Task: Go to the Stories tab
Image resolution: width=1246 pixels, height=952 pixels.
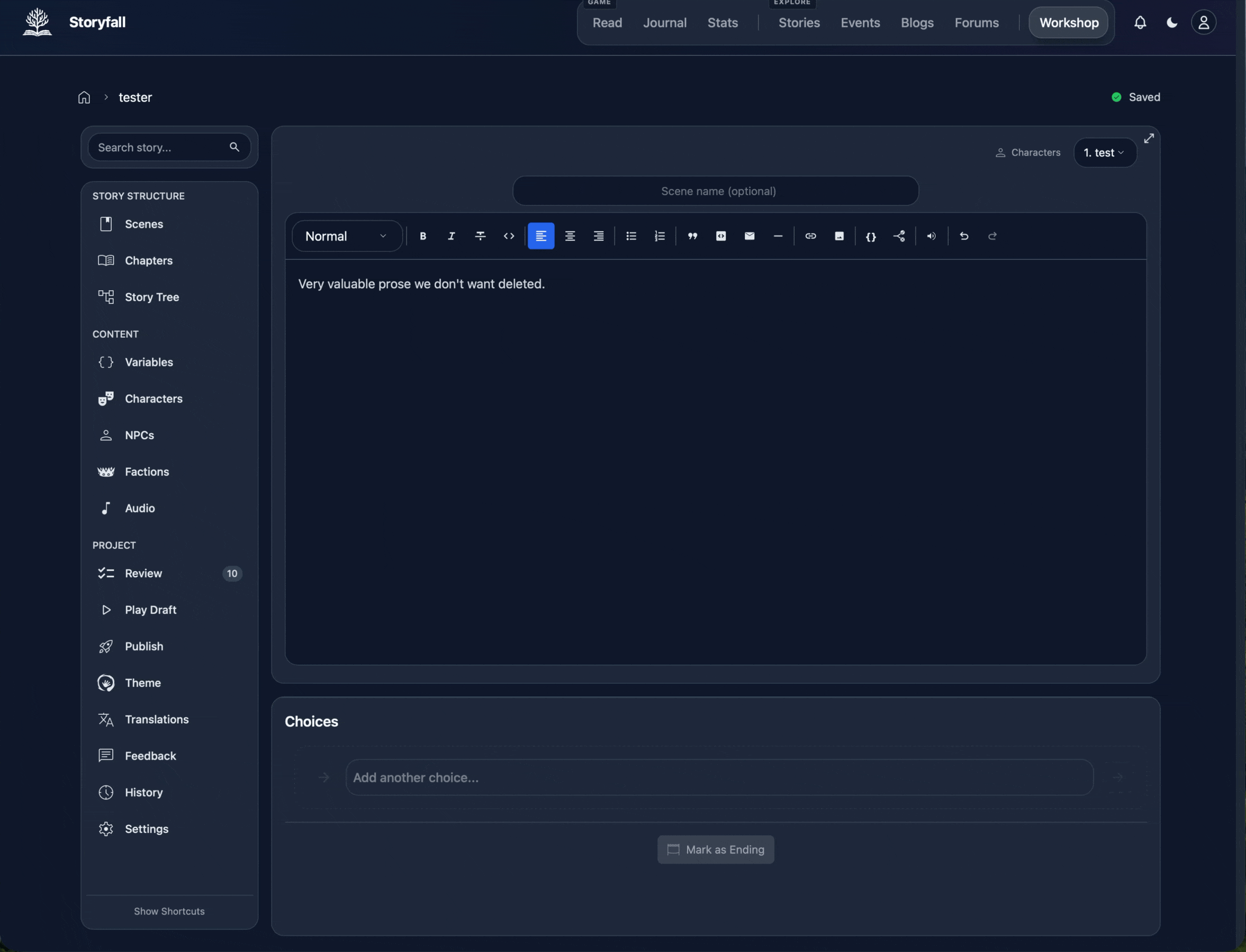Action: [799, 23]
